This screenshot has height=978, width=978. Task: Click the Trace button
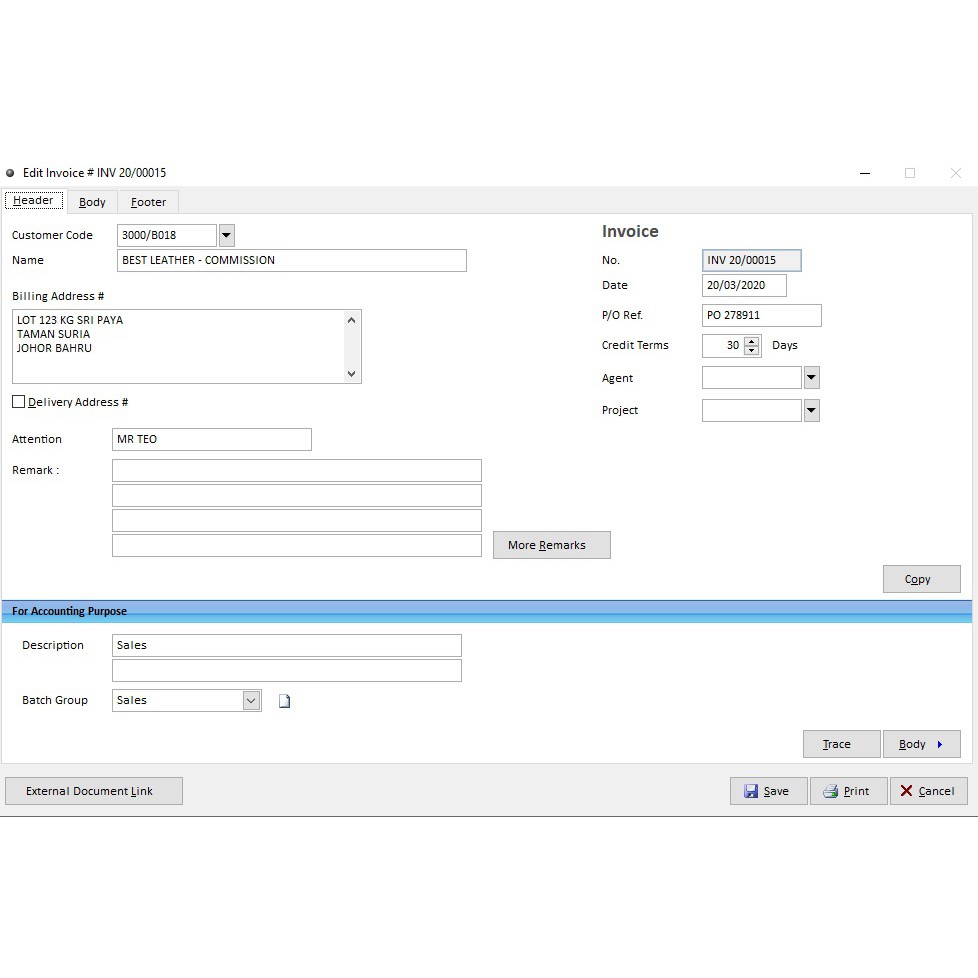coord(841,744)
